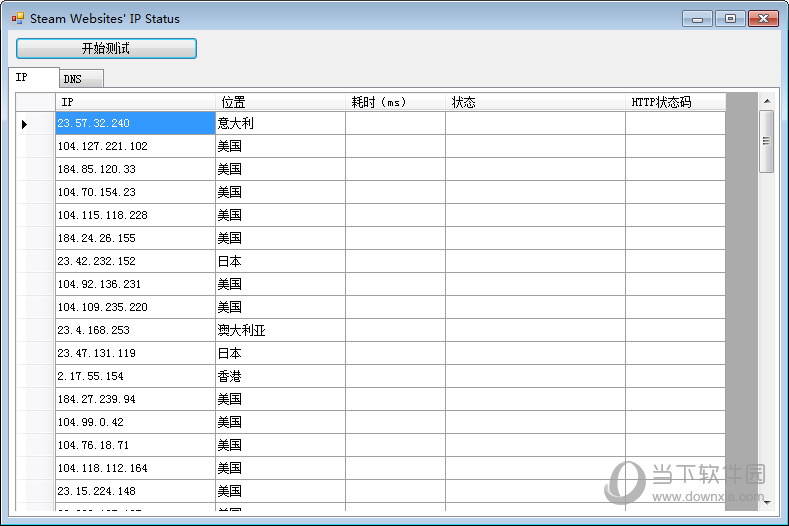Select IP cell 184.85.120.33

tap(135, 169)
